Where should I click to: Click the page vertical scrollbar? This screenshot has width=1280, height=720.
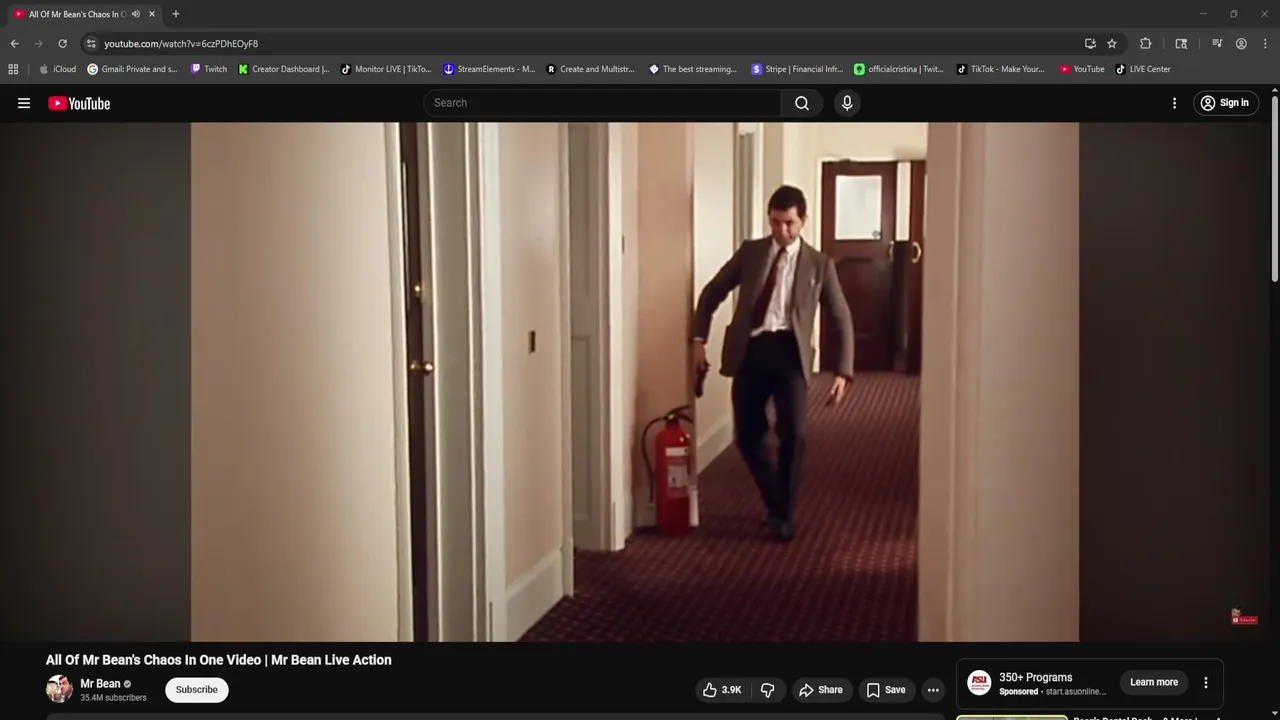click(x=1275, y=188)
